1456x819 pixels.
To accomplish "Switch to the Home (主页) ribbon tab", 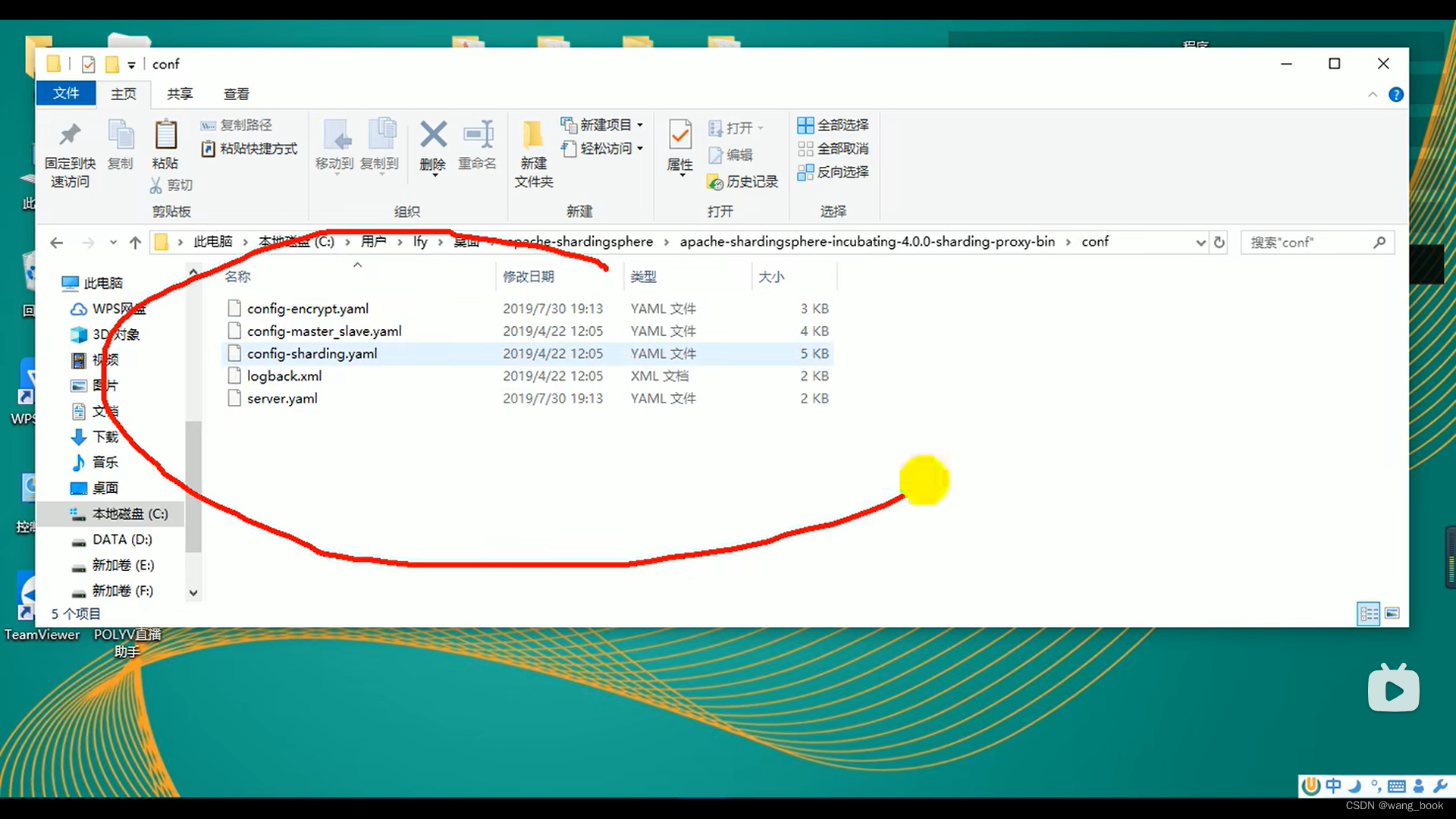I will tap(124, 94).
